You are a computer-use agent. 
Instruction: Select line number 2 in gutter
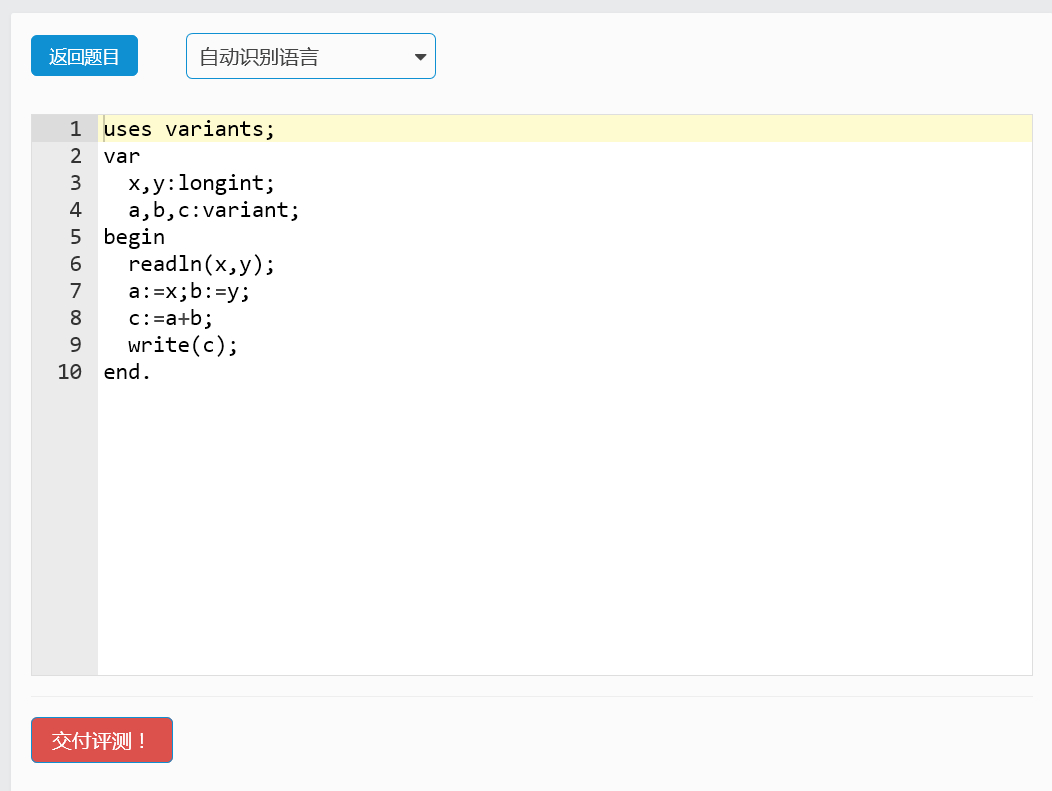click(x=75, y=156)
